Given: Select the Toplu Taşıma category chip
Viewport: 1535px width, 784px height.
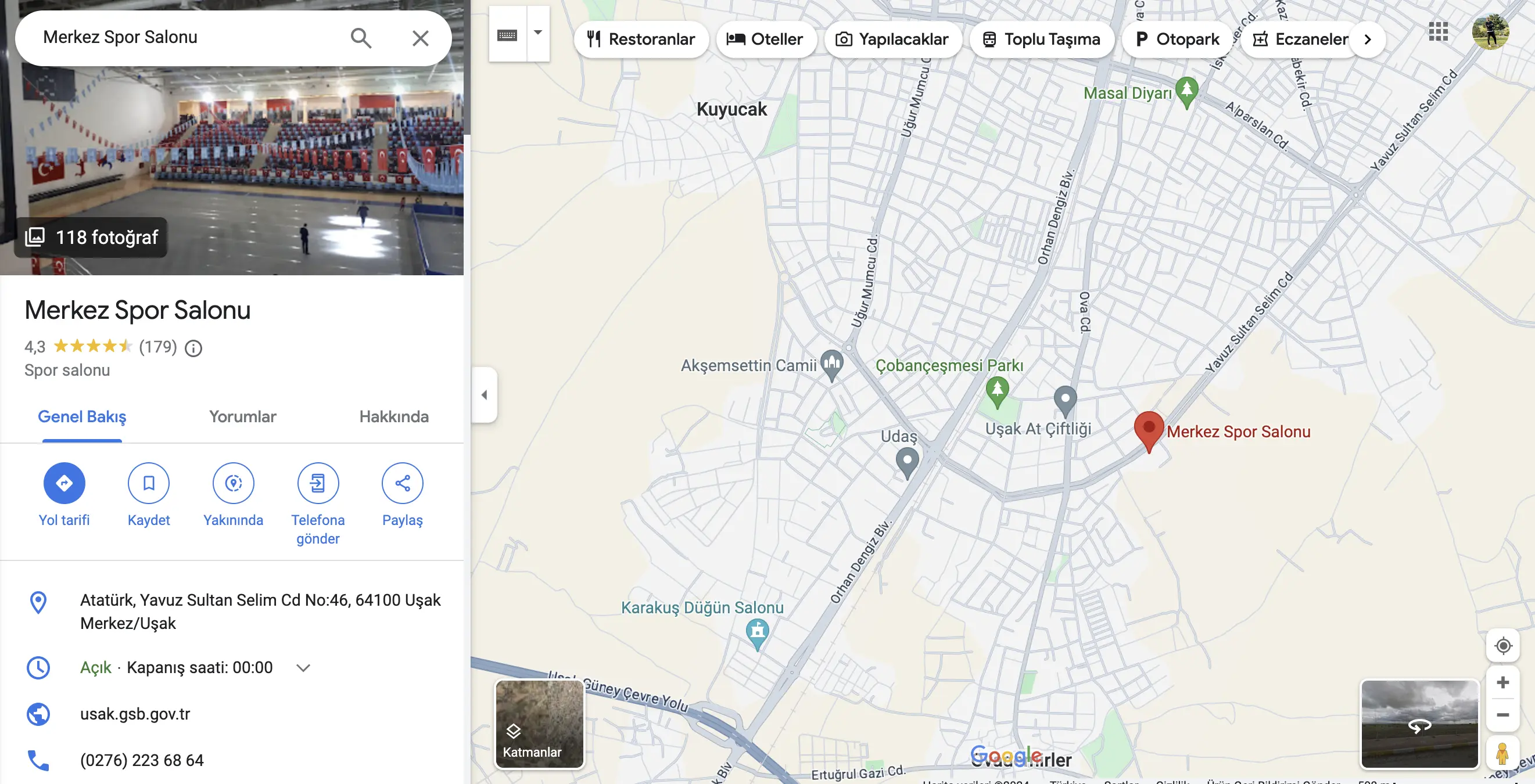Looking at the screenshot, I should click(1042, 39).
